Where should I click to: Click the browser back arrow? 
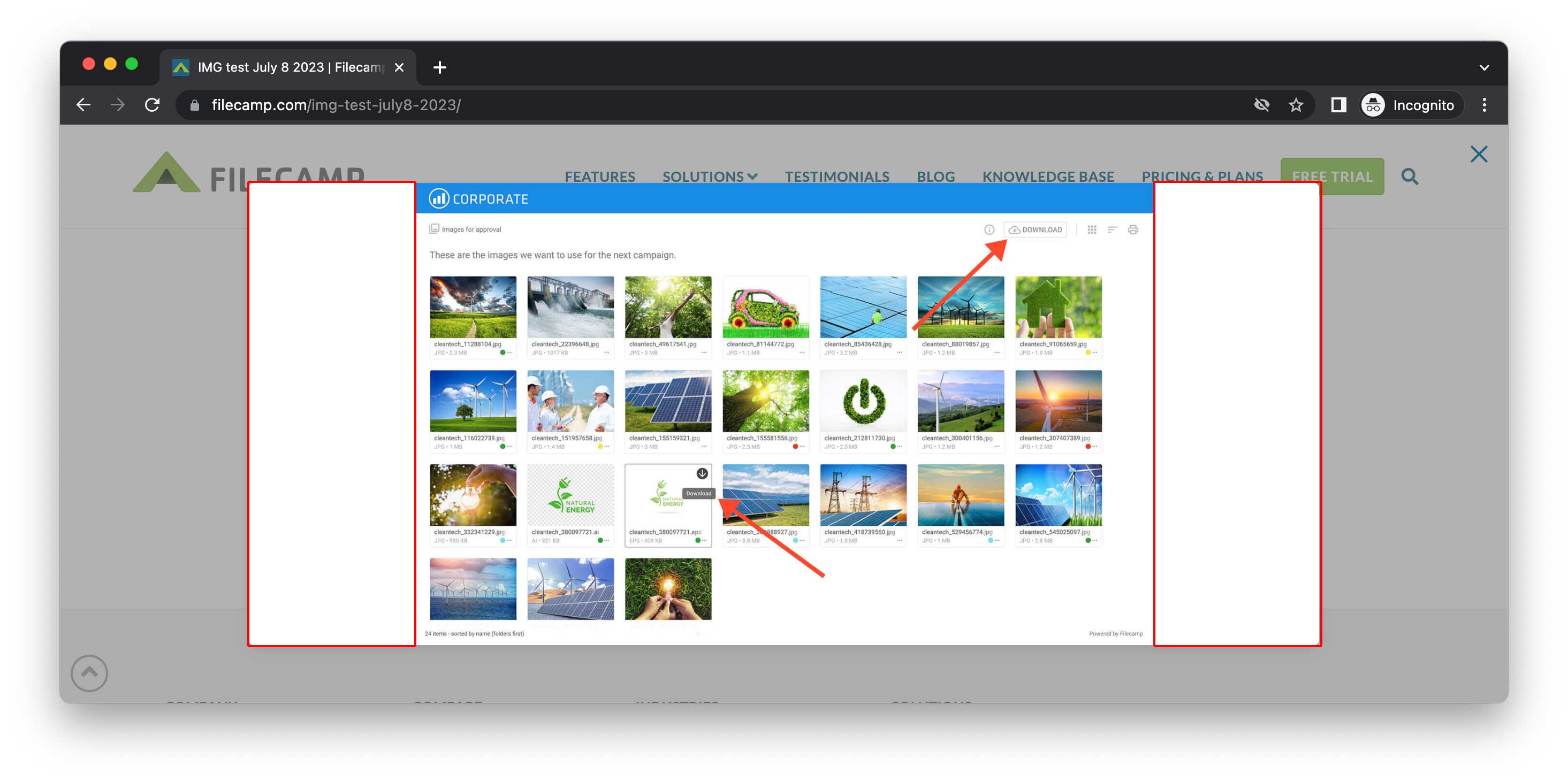coord(83,105)
